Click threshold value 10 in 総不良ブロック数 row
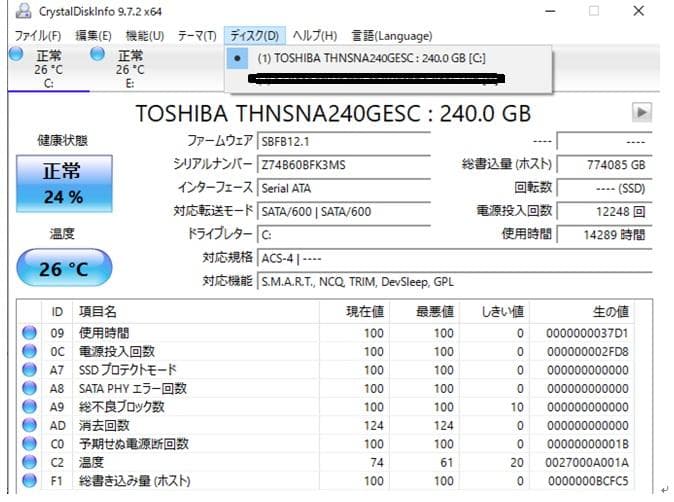The height and width of the screenshot is (502, 674). point(517,407)
